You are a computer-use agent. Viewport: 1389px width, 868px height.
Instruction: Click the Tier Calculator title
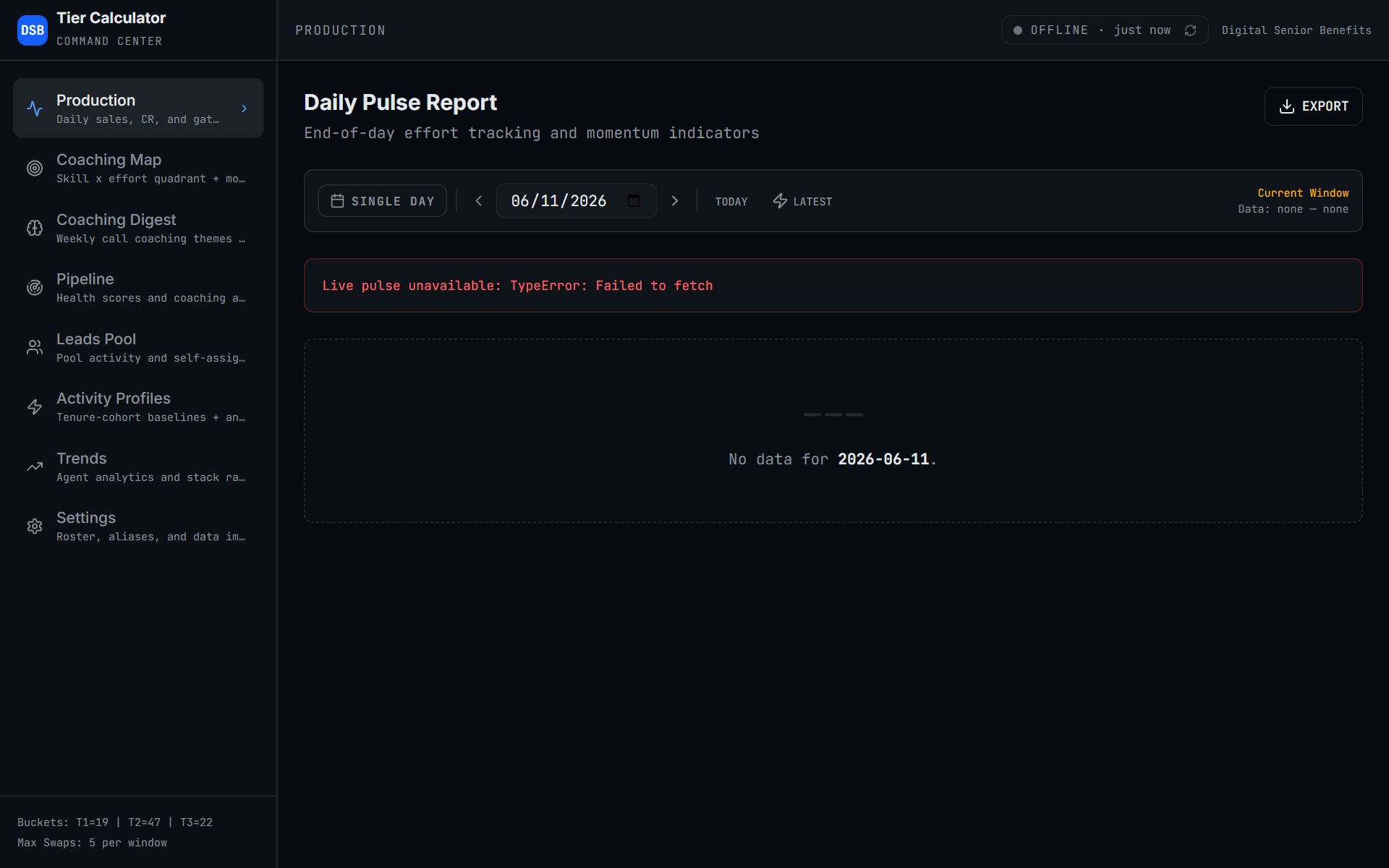click(111, 18)
